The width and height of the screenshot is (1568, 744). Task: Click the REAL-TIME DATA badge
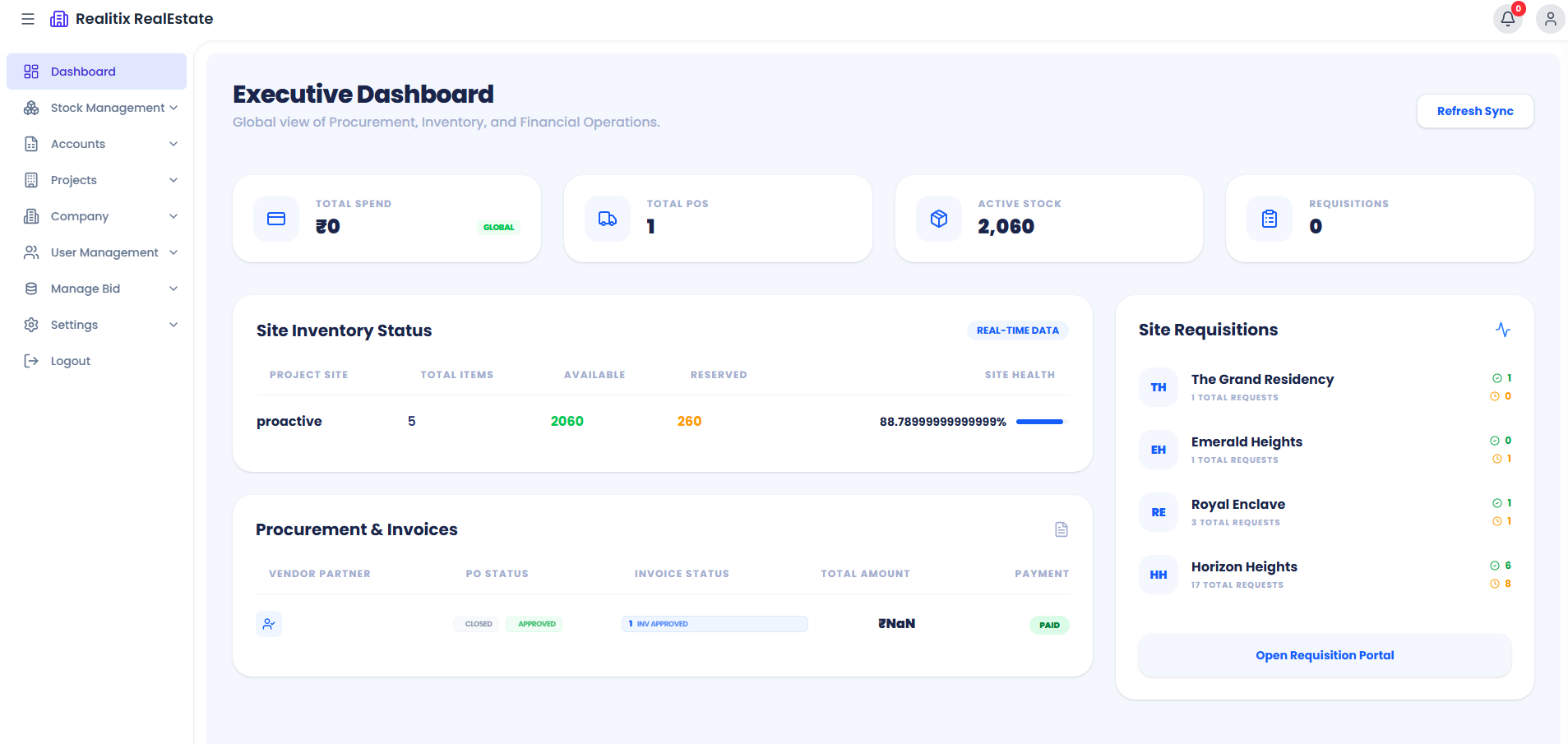(x=1018, y=330)
